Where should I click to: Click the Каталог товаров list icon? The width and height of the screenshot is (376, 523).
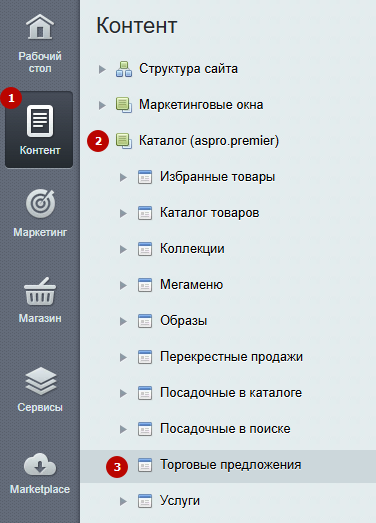(x=145, y=213)
